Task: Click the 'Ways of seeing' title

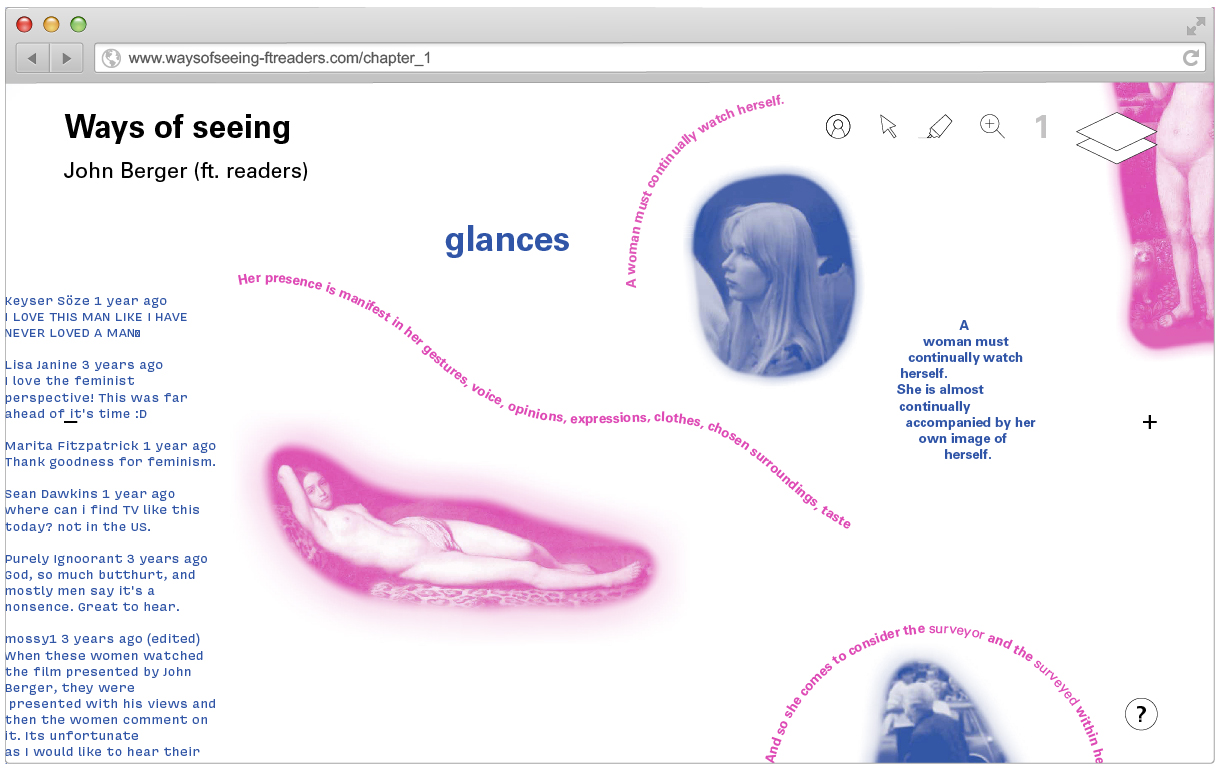Action: click(177, 127)
